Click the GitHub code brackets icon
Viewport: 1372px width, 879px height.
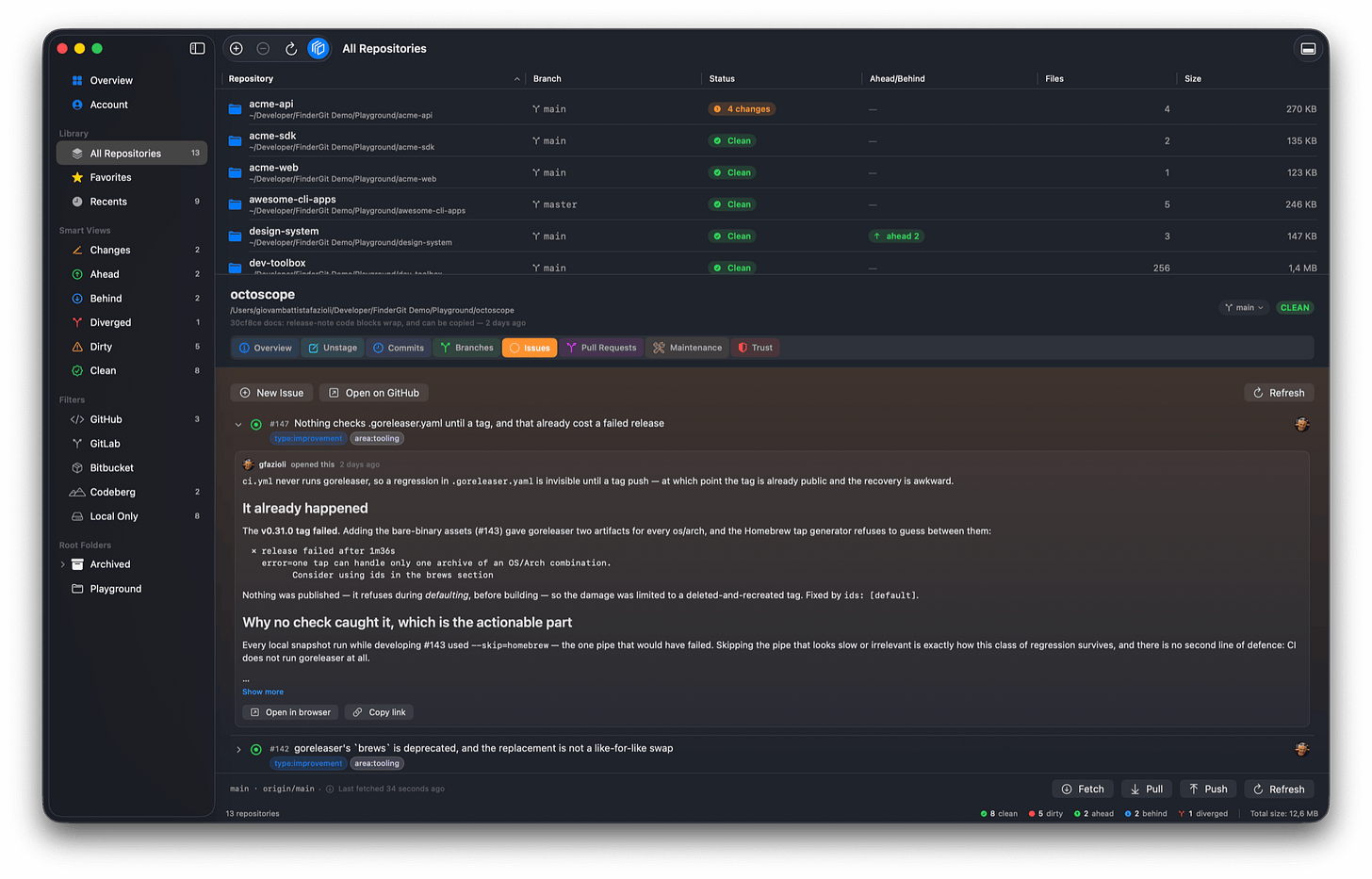coord(77,419)
